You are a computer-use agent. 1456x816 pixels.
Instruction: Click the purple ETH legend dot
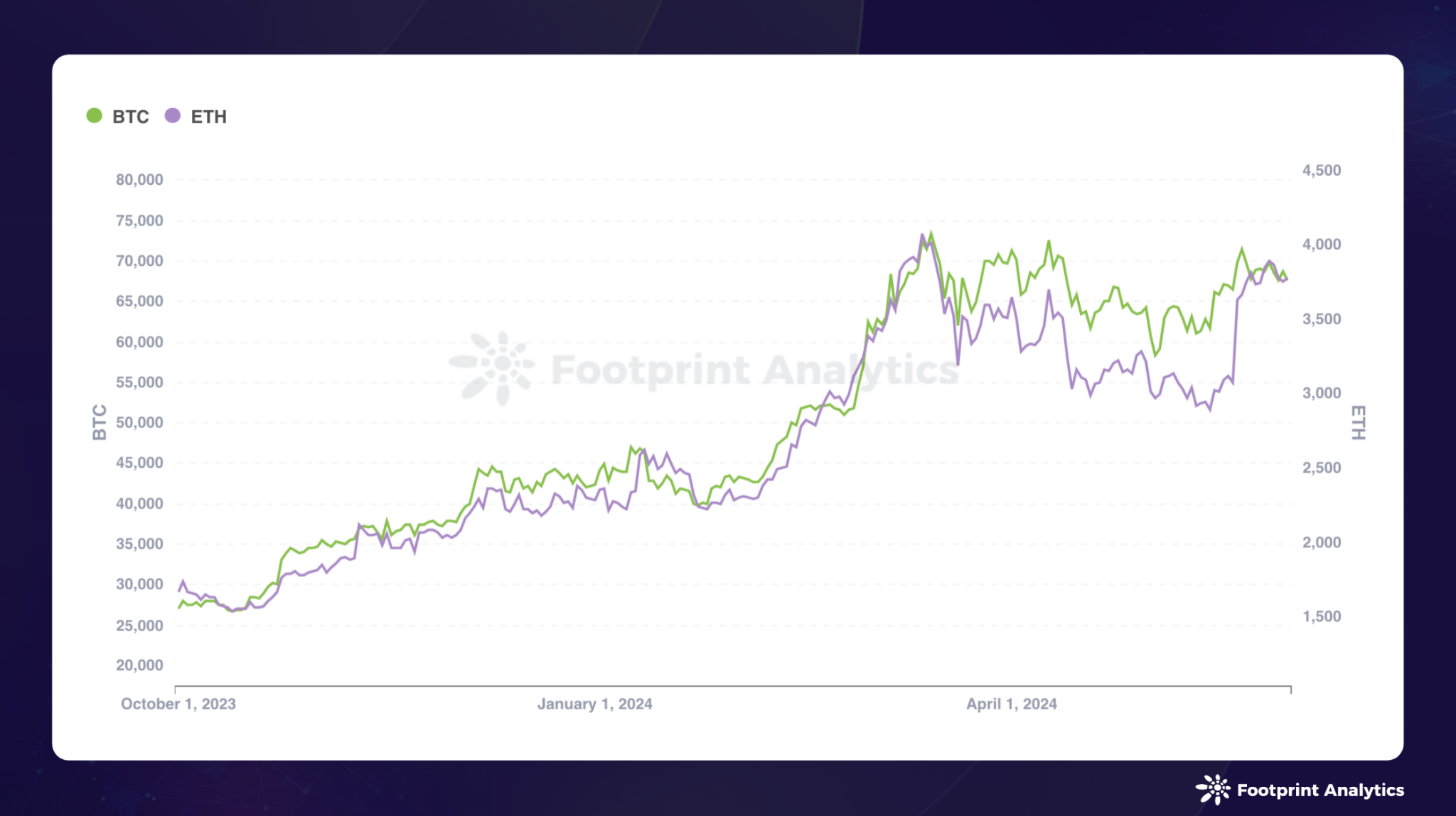click(x=172, y=116)
